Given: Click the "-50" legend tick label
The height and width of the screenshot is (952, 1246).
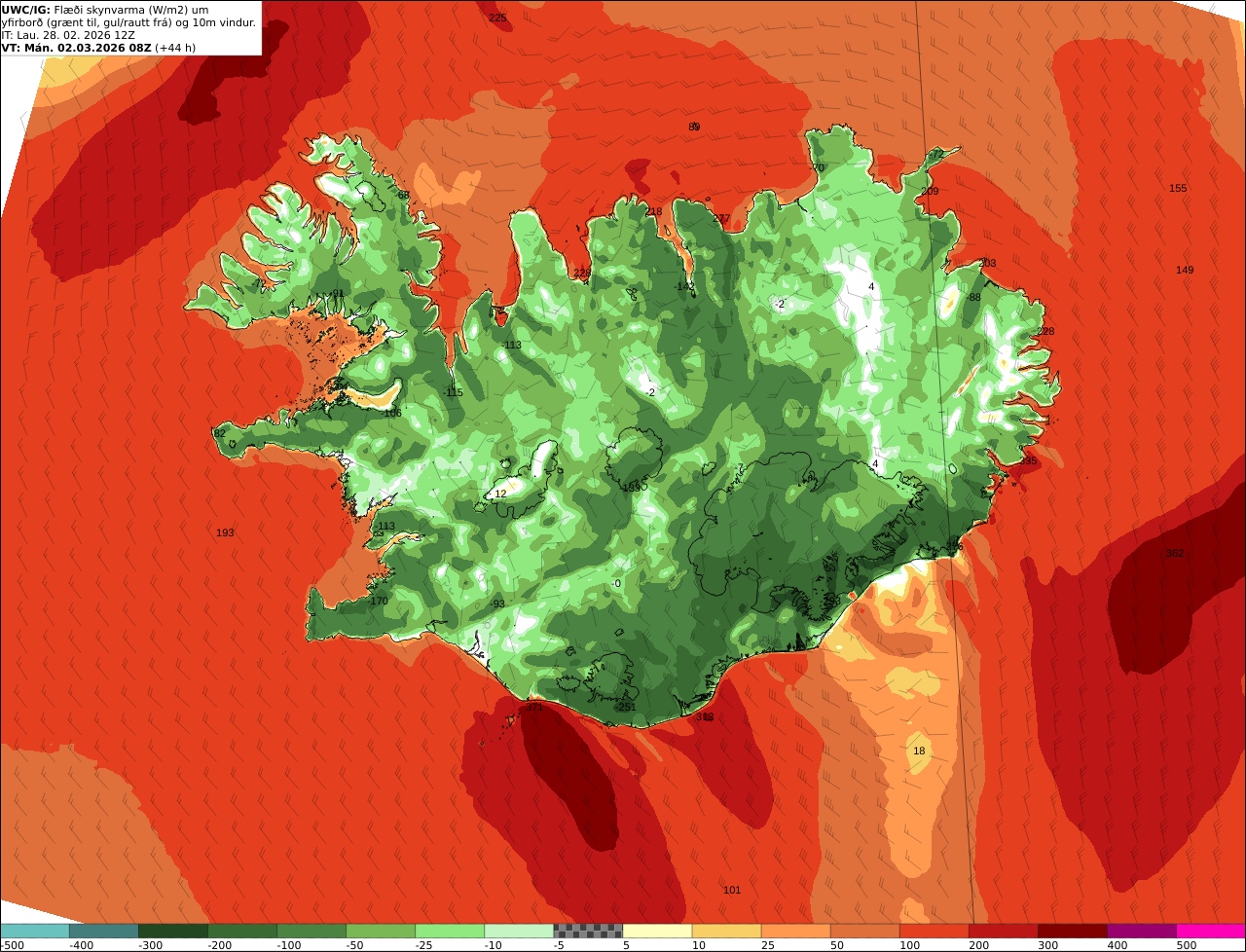Looking at the screenshot, I should tap(355, 945).
